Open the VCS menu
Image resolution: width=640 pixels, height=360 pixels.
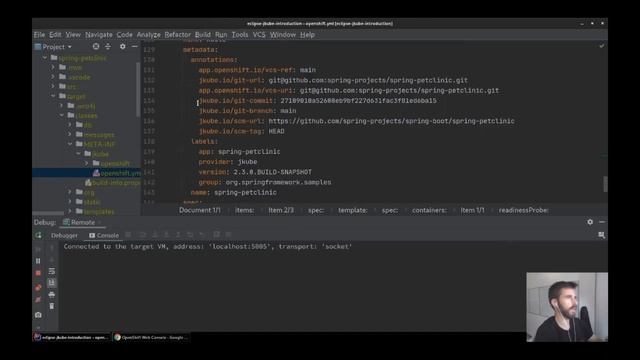coord(259,35)
